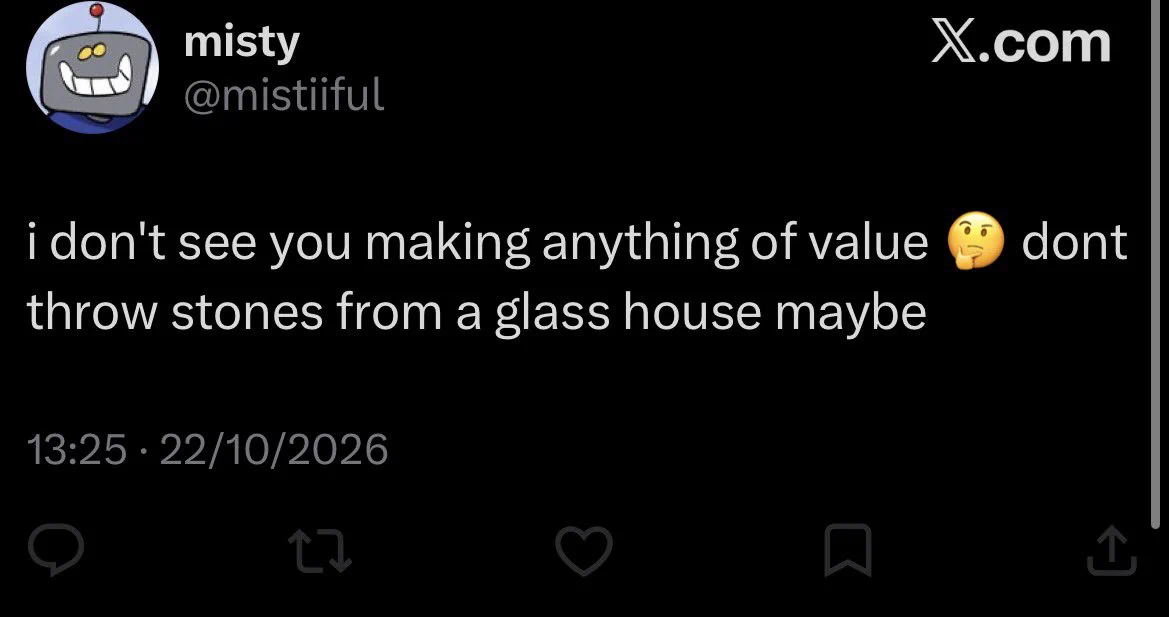This screenshot has width=1169, height=617.
Task: Click the vertical scrollbar at the right edge
Action: coord(1156,265)
